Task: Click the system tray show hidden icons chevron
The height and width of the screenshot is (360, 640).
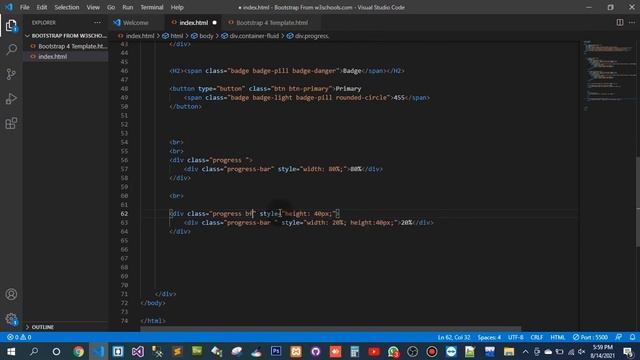Action: pyautogui.click(x=525, y=351)
